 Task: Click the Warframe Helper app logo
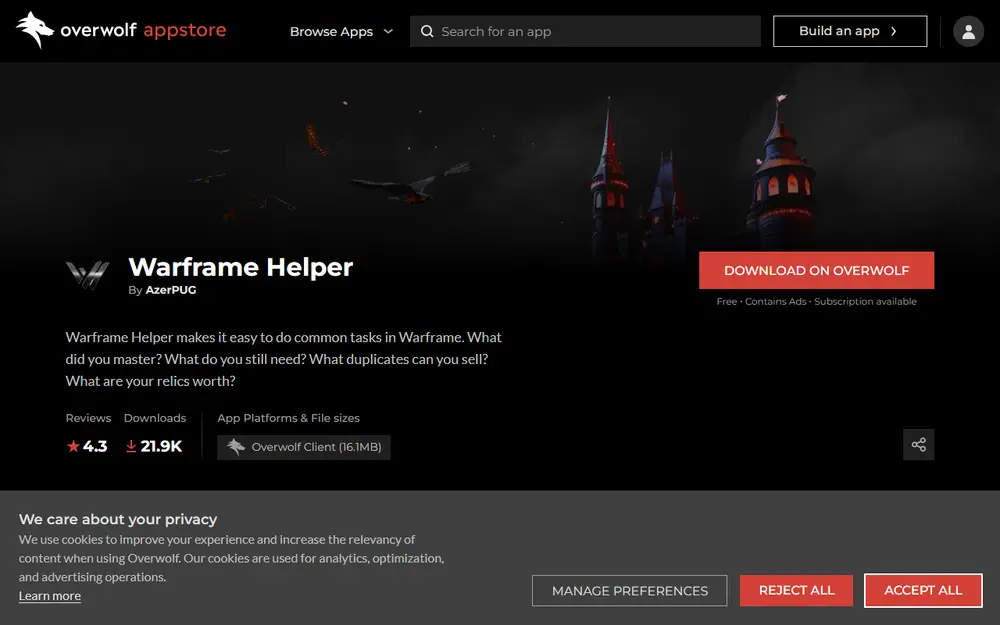coord(87,275)
